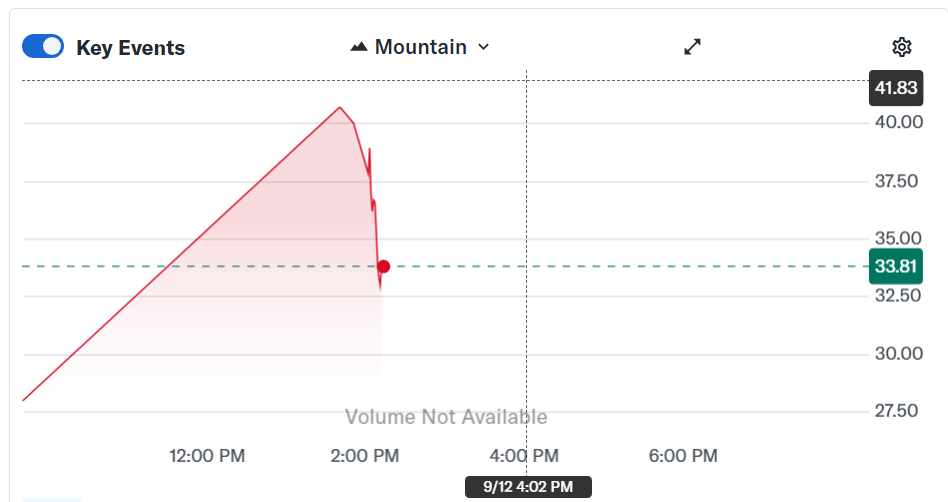
Task: Click the 2:00 PM time axis label
Action: [x=364, y=456]
